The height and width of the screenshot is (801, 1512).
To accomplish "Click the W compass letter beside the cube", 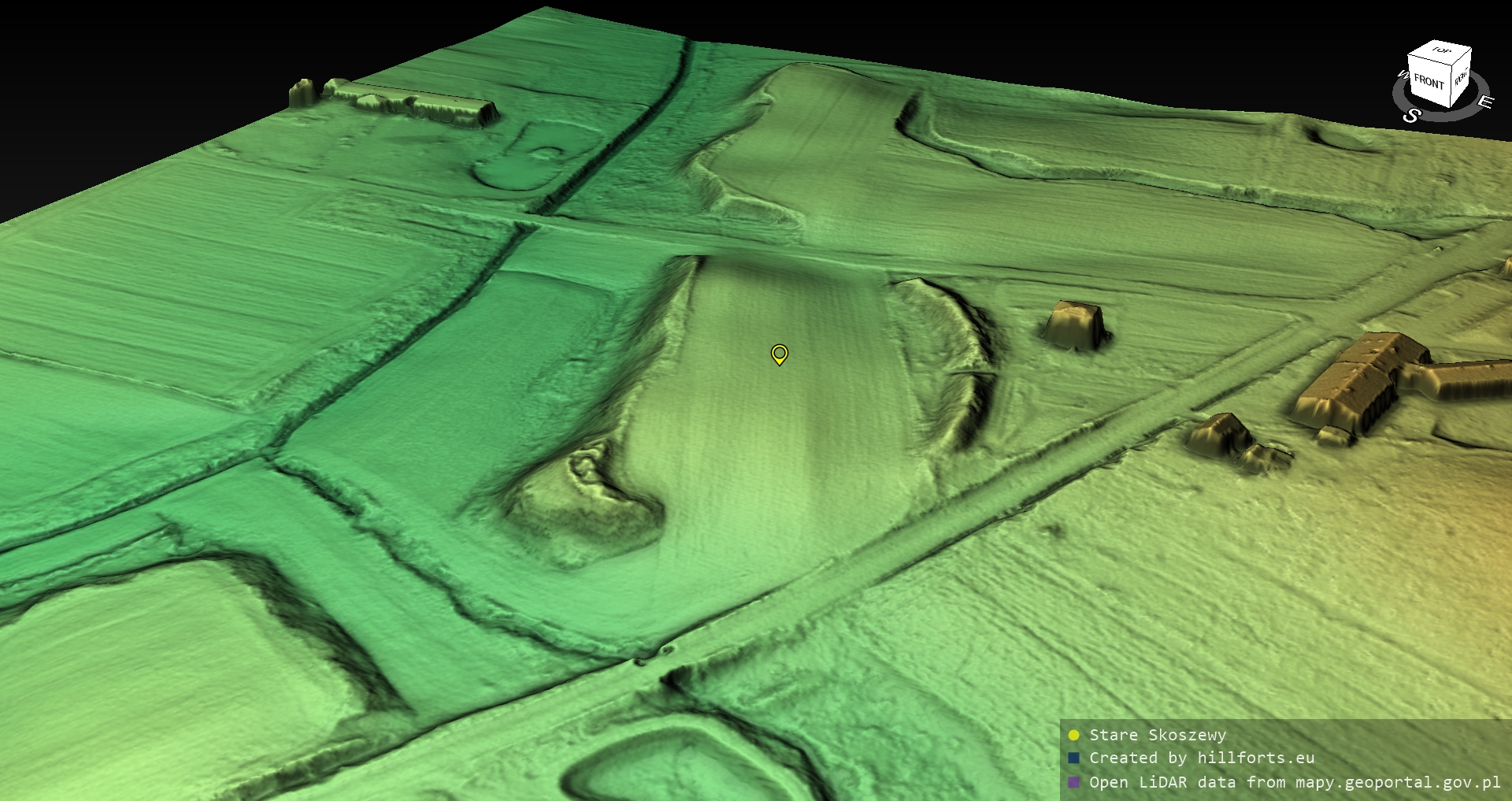I will click(1402, 75).
